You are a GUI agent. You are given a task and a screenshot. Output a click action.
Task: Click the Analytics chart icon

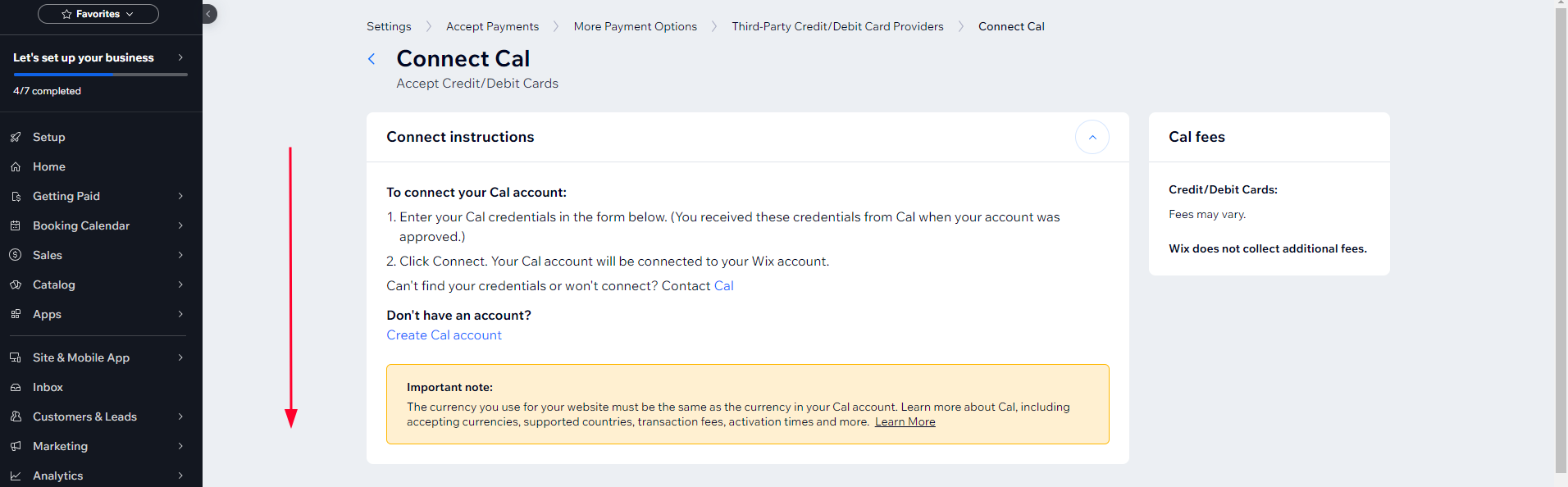[16, 476]
